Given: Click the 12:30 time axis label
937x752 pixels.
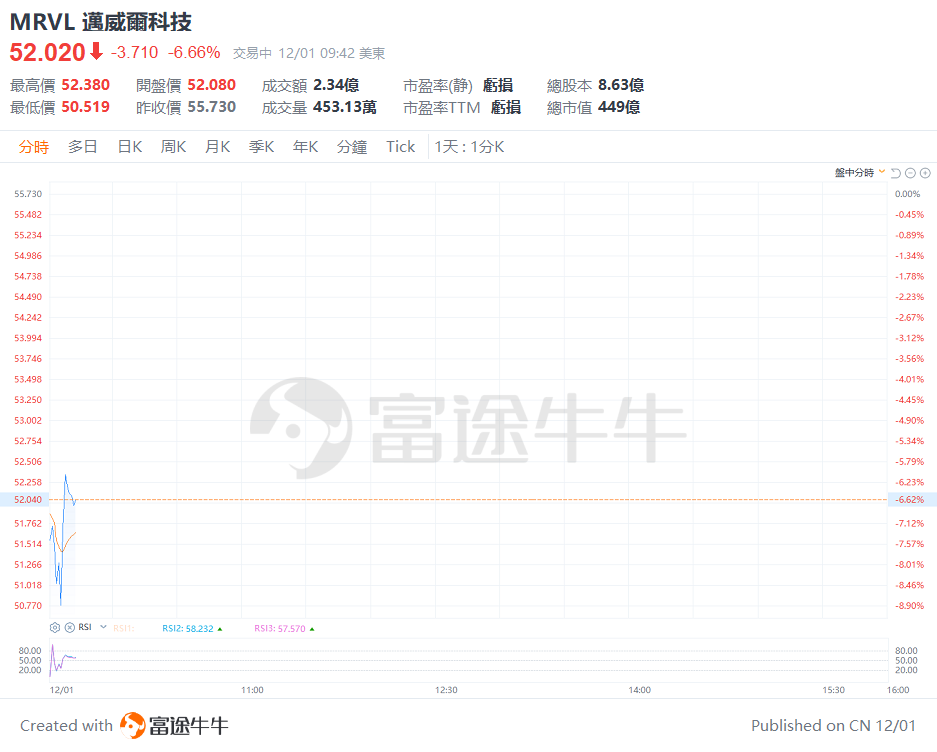Looking at the screenshot, I should 446,690.
